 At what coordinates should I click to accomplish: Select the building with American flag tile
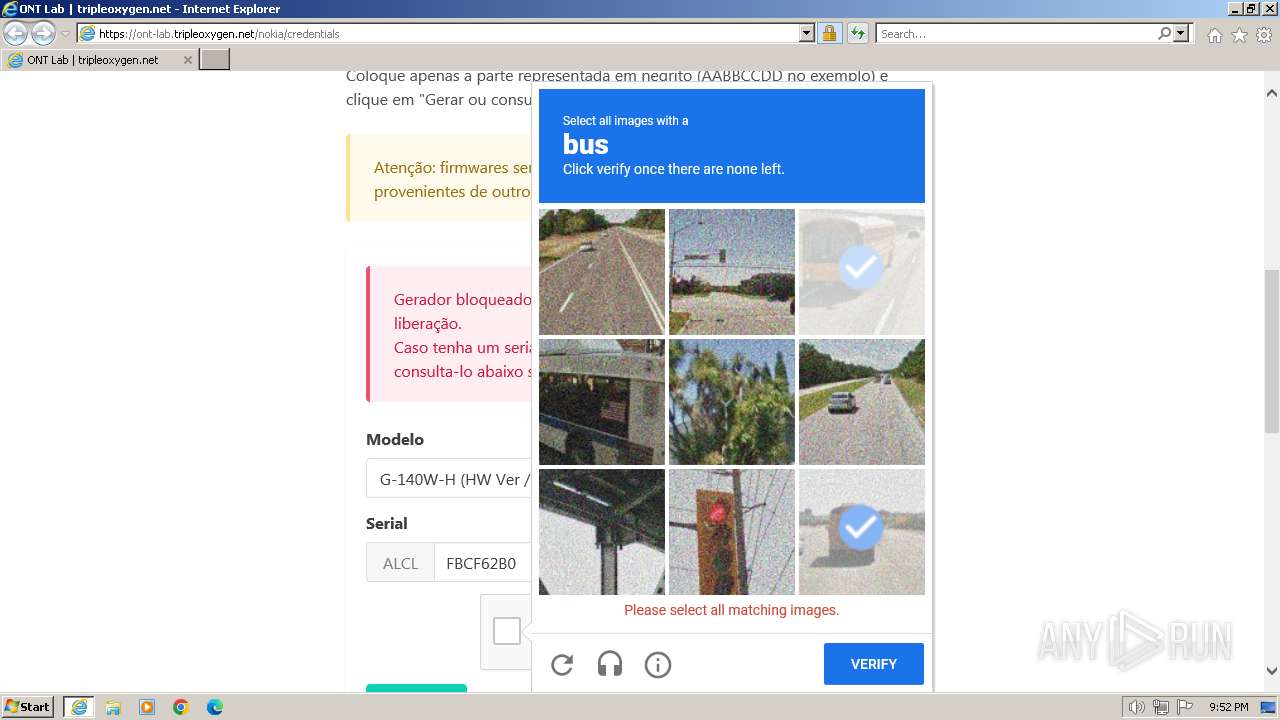602,402
